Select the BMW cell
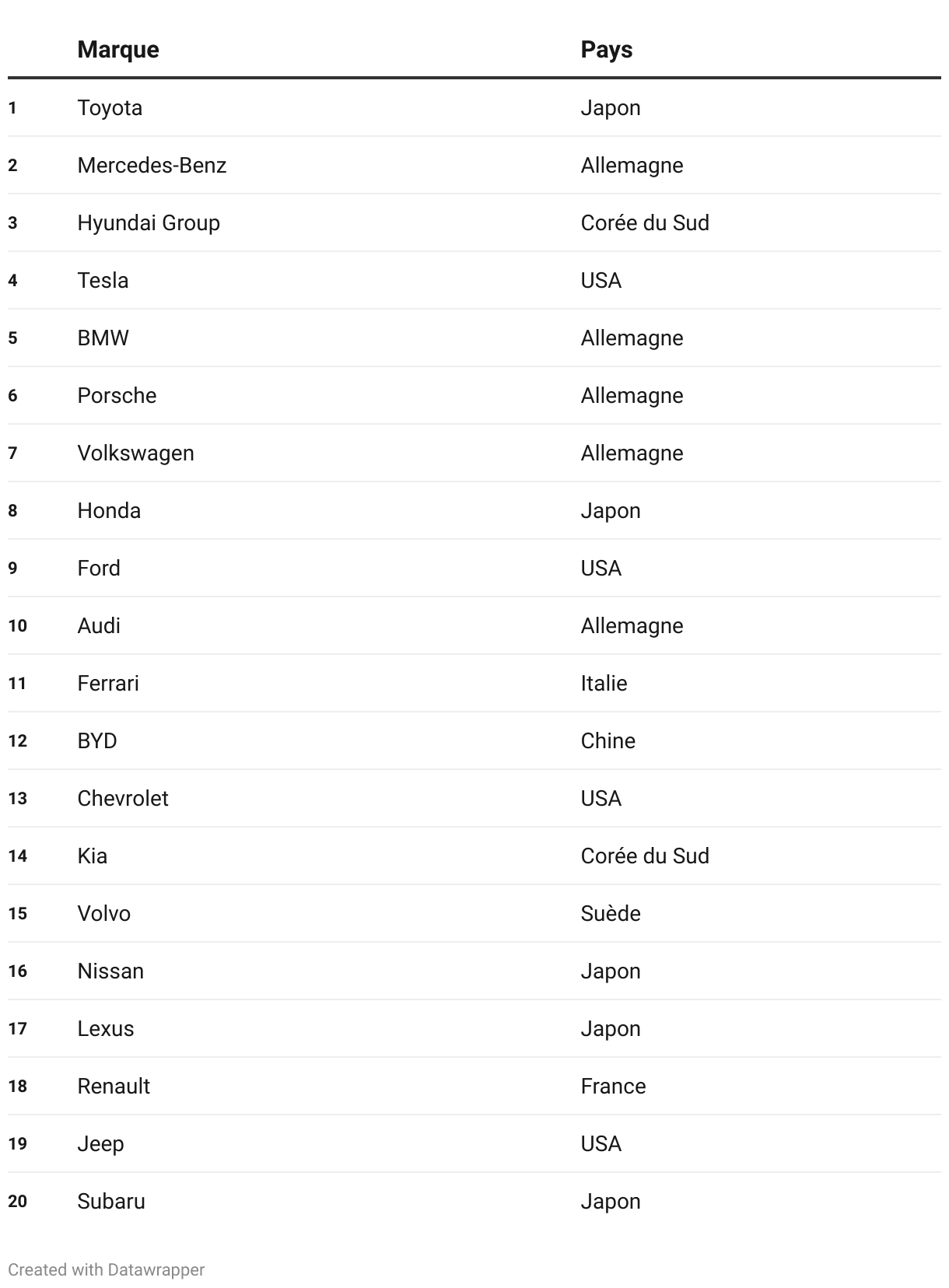 pos(103,338)
